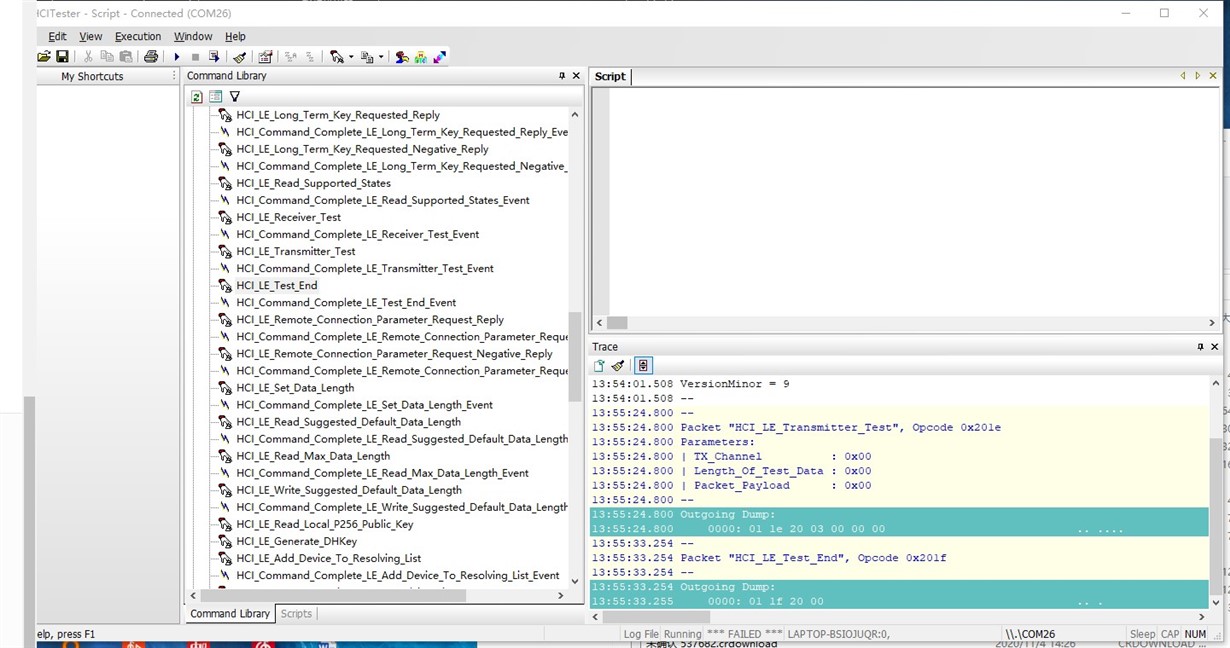
Task: Click the filter funnel icon in Command Library
Action: point(235,97)
